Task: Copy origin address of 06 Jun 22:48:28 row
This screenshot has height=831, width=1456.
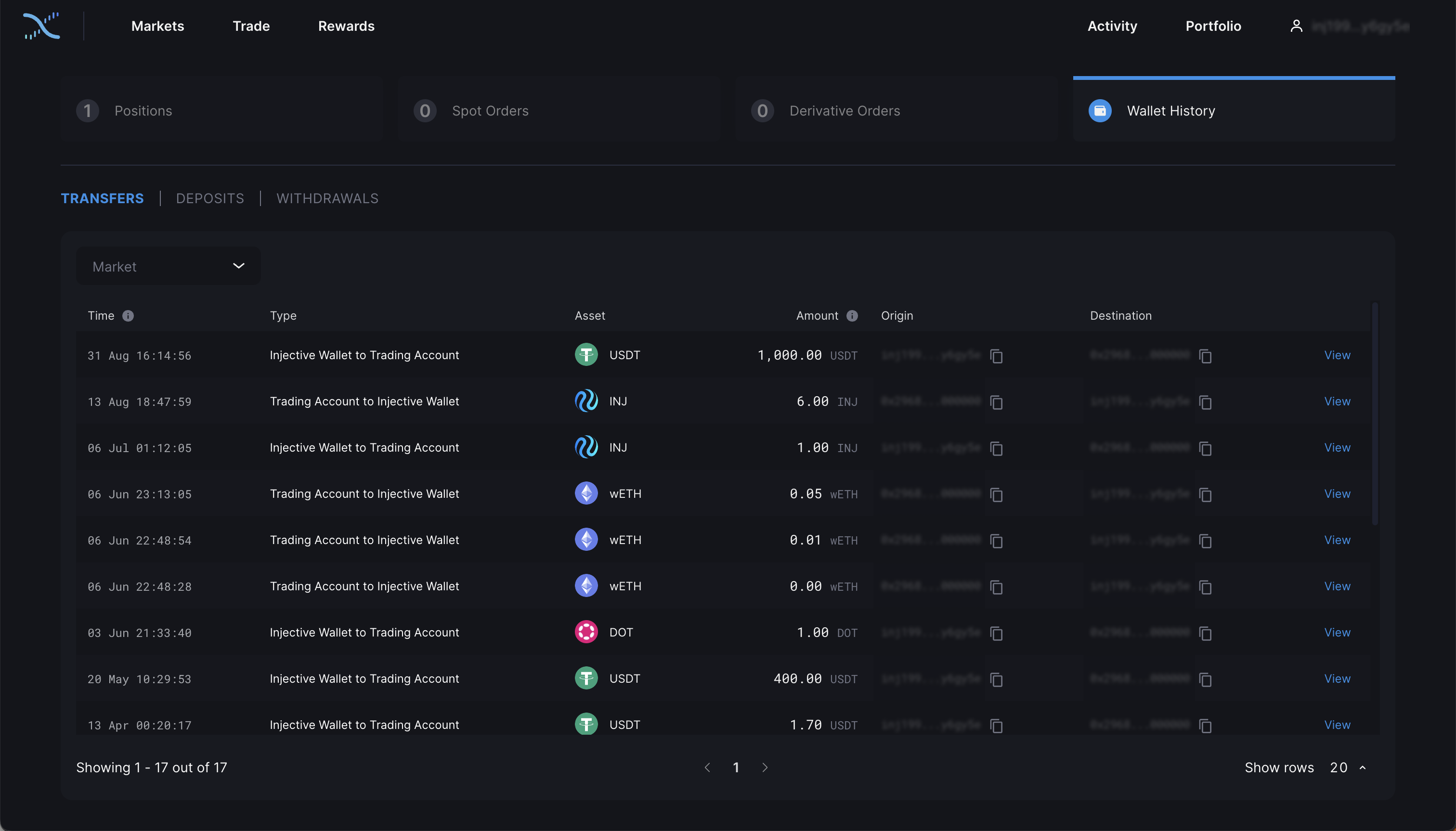Action: click(997, 587)
